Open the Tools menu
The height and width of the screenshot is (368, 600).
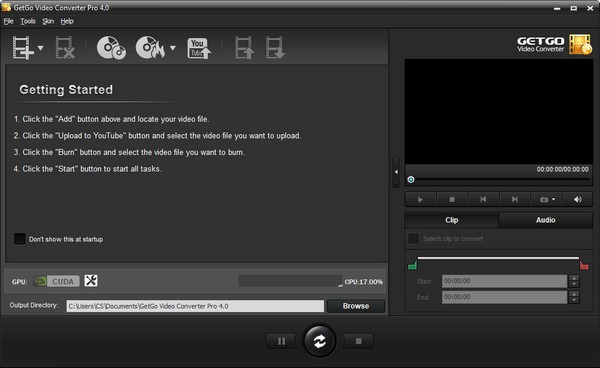click(28, 21)
